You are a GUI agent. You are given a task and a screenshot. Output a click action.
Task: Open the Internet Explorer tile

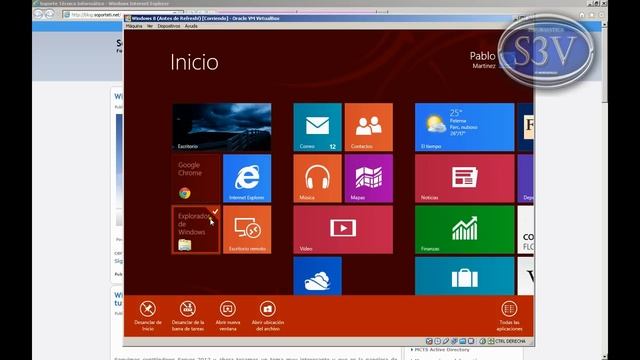point(247,178)
